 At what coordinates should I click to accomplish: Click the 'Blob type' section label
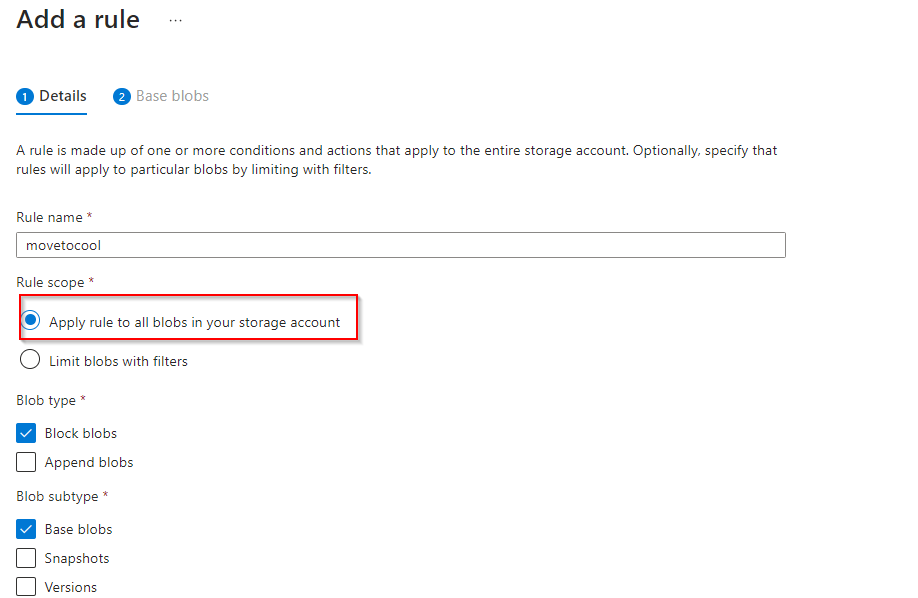pyautogui.click(x=46, y=400)
